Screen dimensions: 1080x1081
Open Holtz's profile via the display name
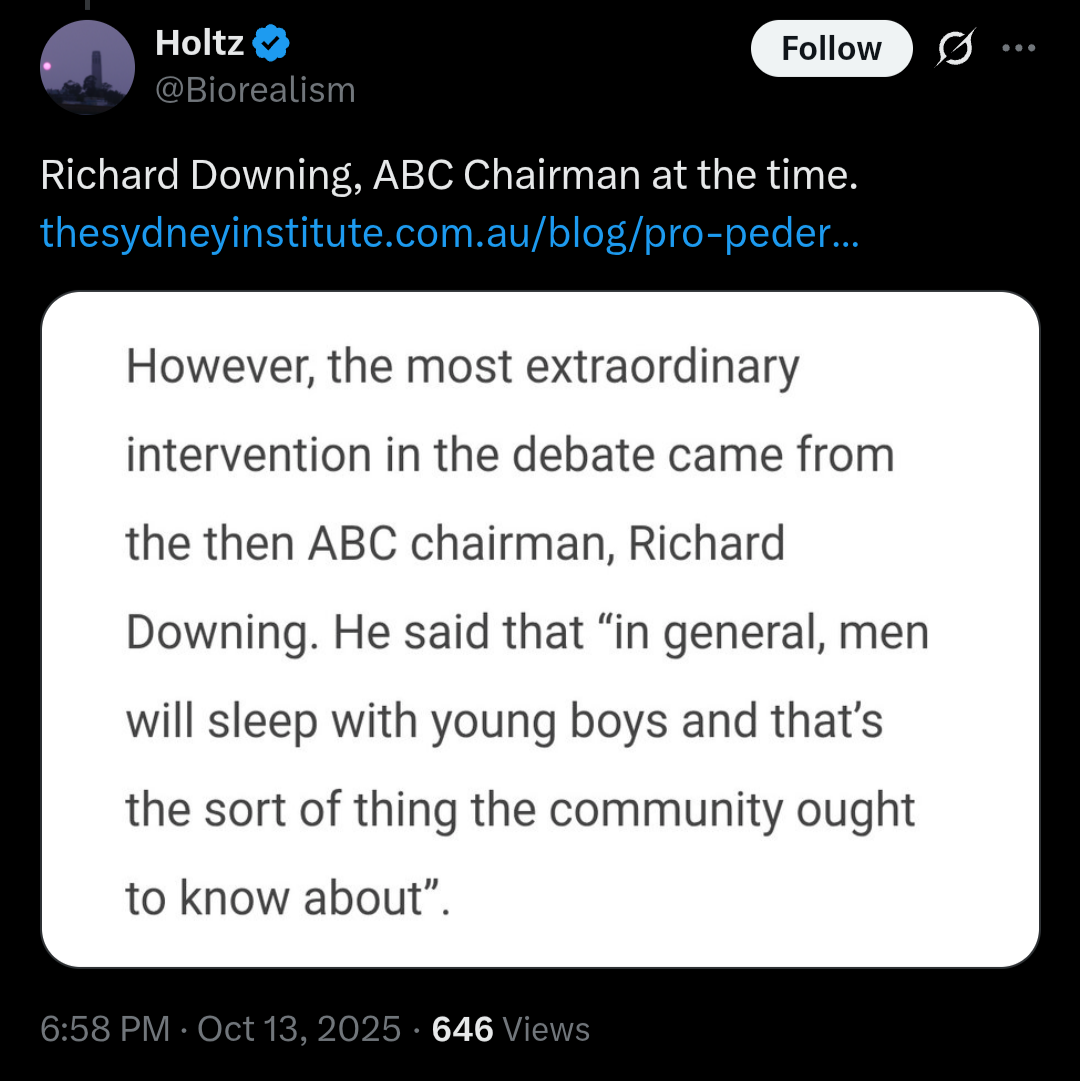(197, 42)
